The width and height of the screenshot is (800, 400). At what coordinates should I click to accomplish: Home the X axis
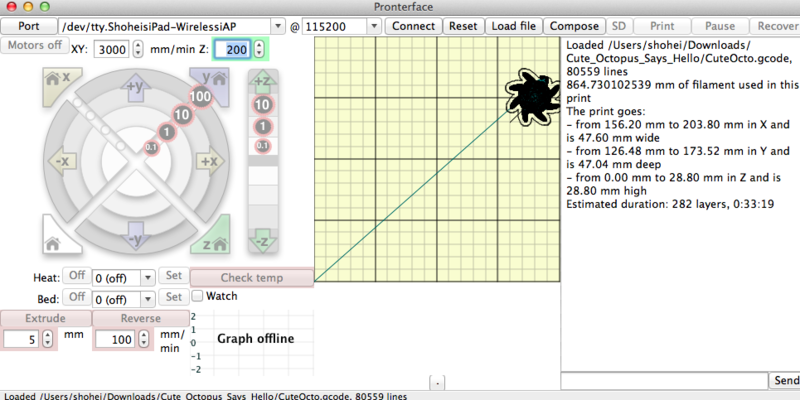click(x=58, y=83)
